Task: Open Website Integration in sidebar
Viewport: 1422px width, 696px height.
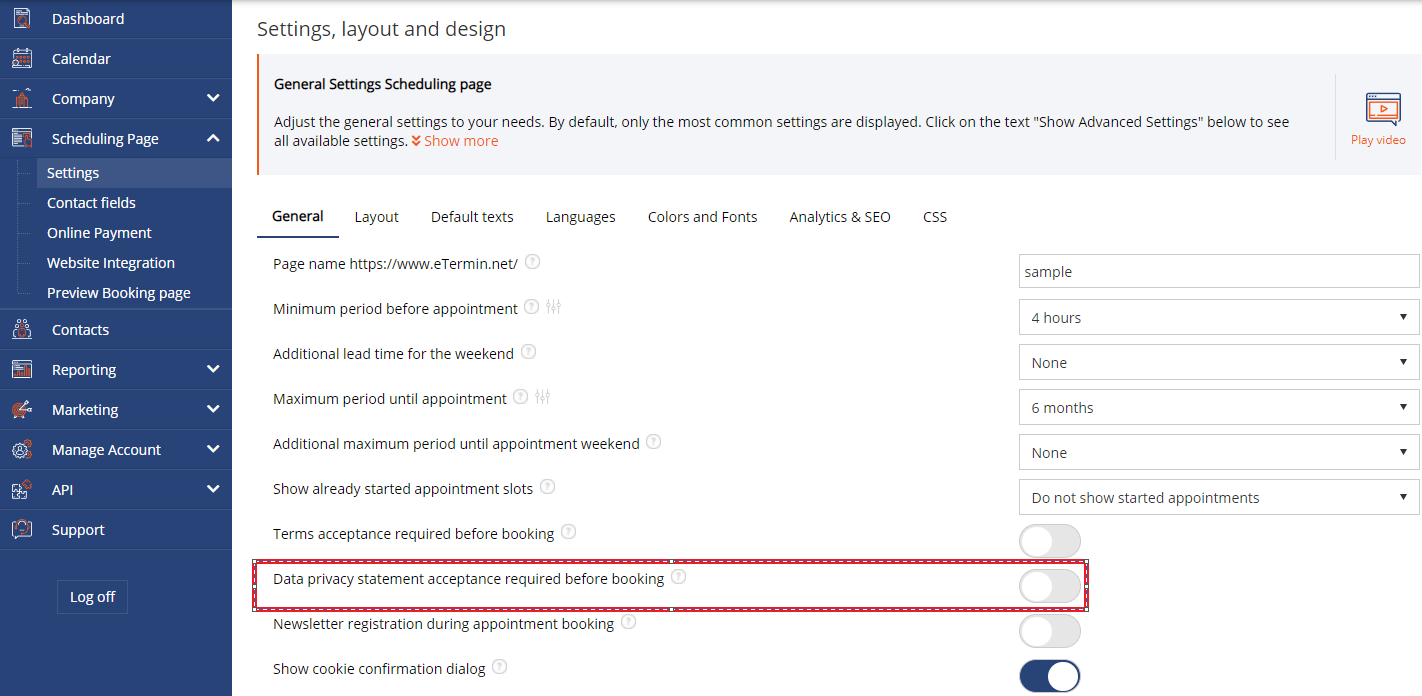Action: click(111, 262)
